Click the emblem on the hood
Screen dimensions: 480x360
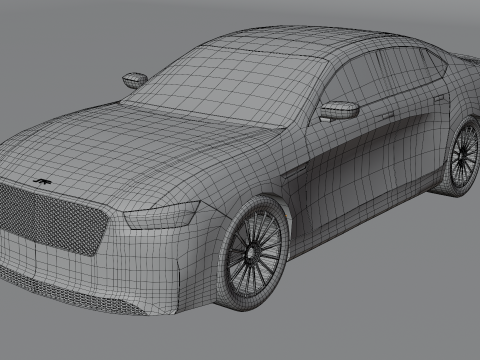point(43,182)
